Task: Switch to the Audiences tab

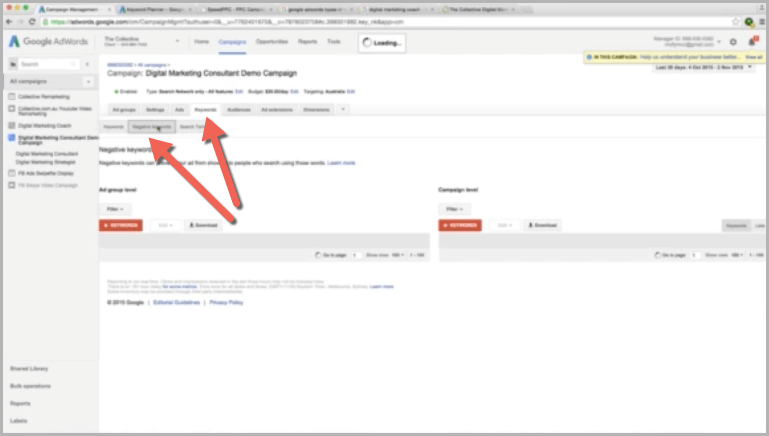Action: point(239,110)
